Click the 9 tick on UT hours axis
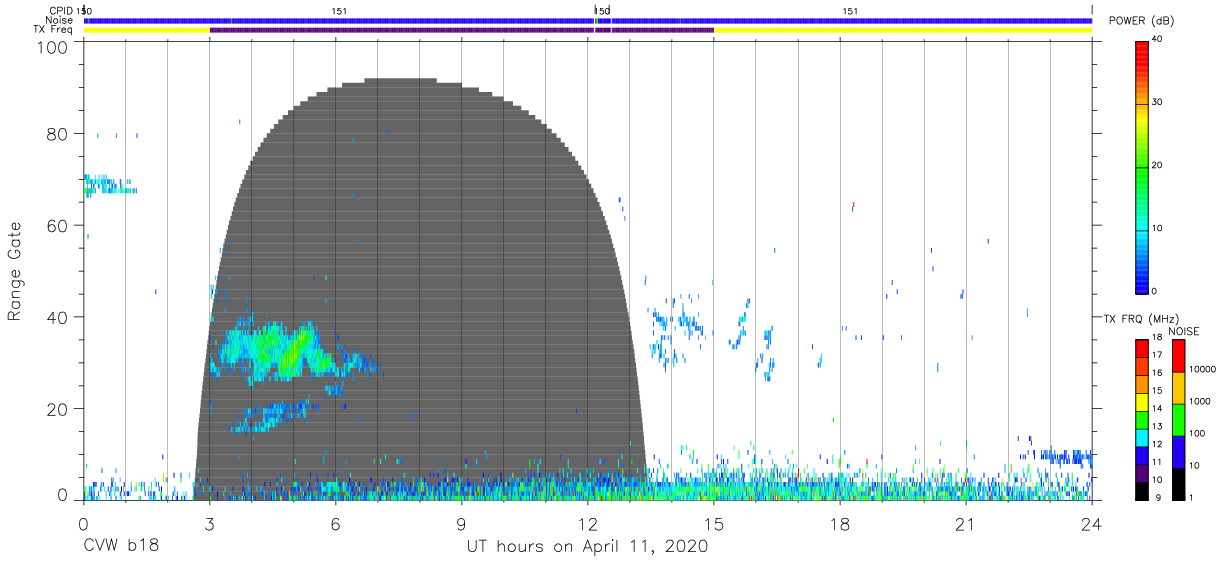 [x=461, y=523]
